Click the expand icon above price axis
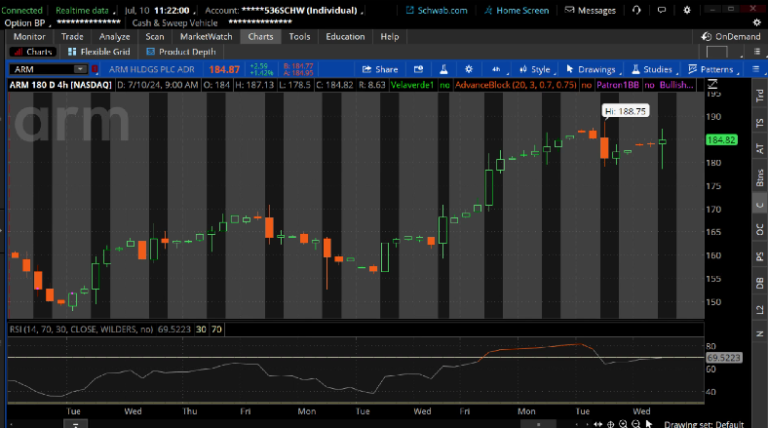 pos(713,84)
